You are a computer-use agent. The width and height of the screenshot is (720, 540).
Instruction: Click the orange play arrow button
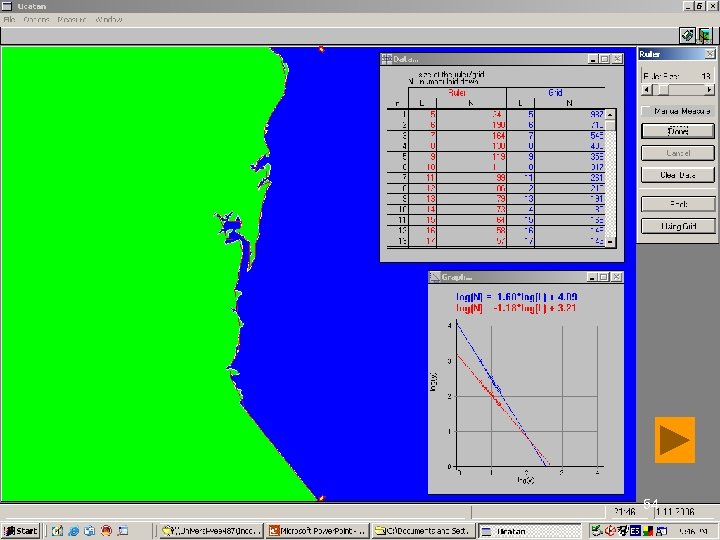tap(675, 440)
